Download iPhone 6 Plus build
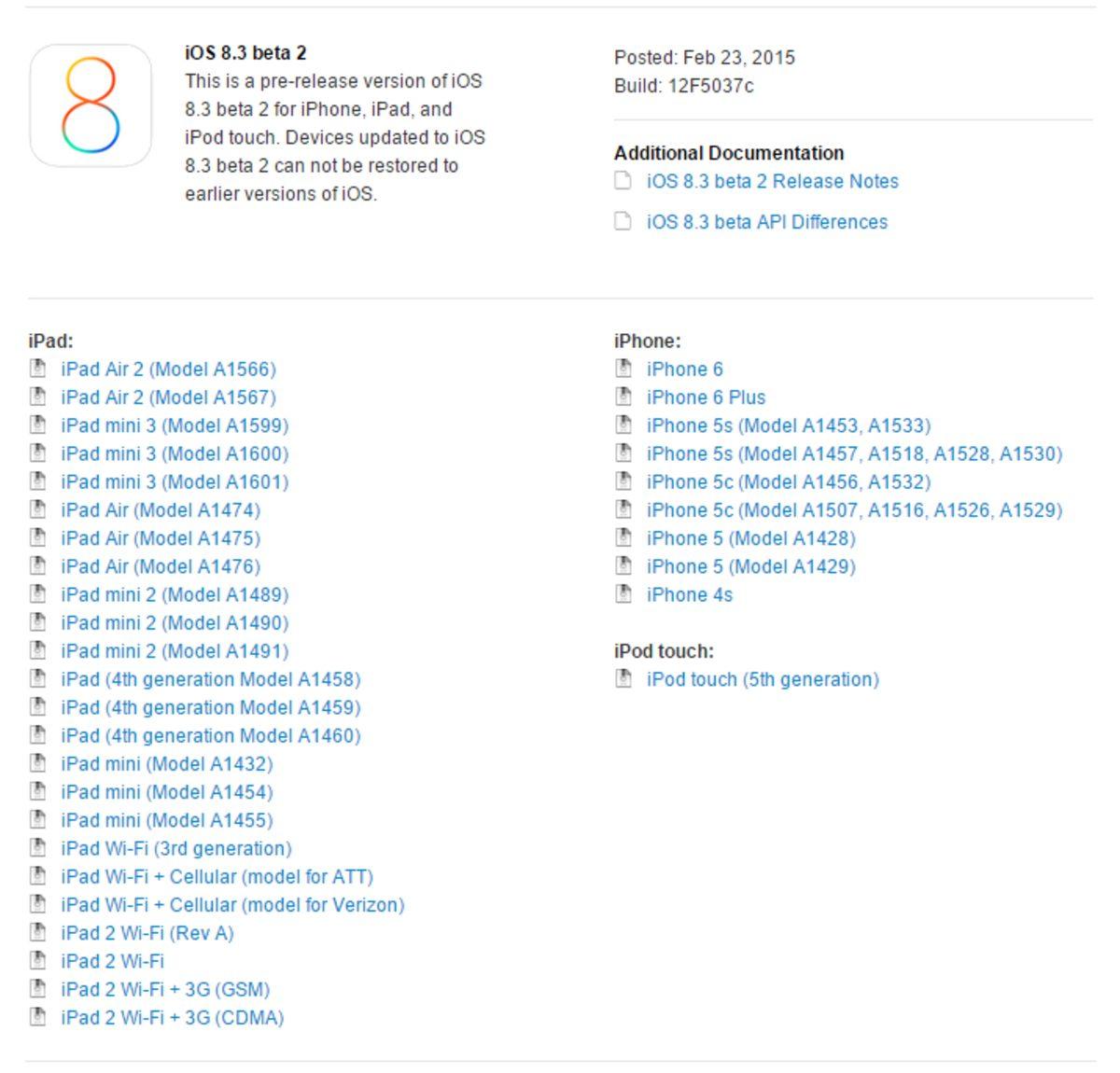This screenshot has width=1120, height=1073. click(x=706, y=397)
